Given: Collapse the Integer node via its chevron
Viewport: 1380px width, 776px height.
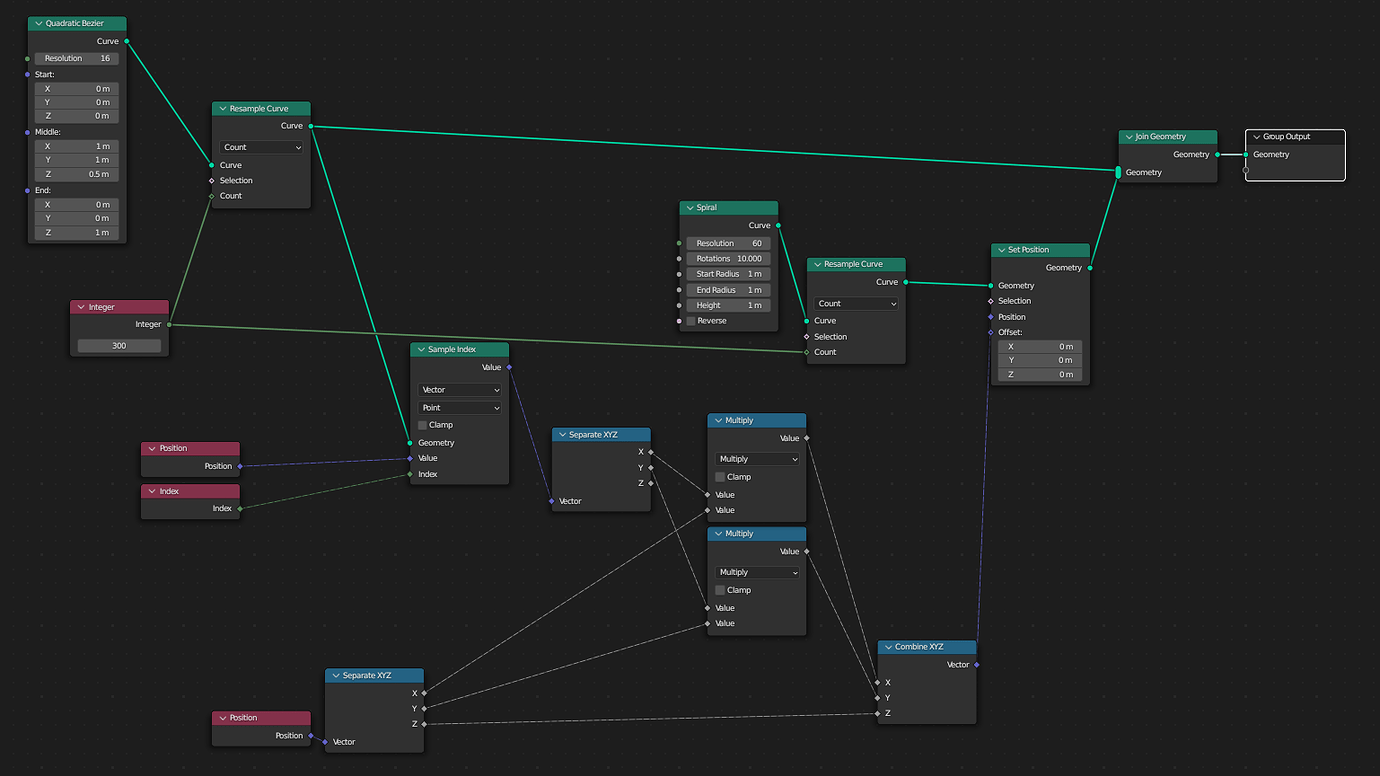Looking at the screenshot, I should click(x=81, y=307).
